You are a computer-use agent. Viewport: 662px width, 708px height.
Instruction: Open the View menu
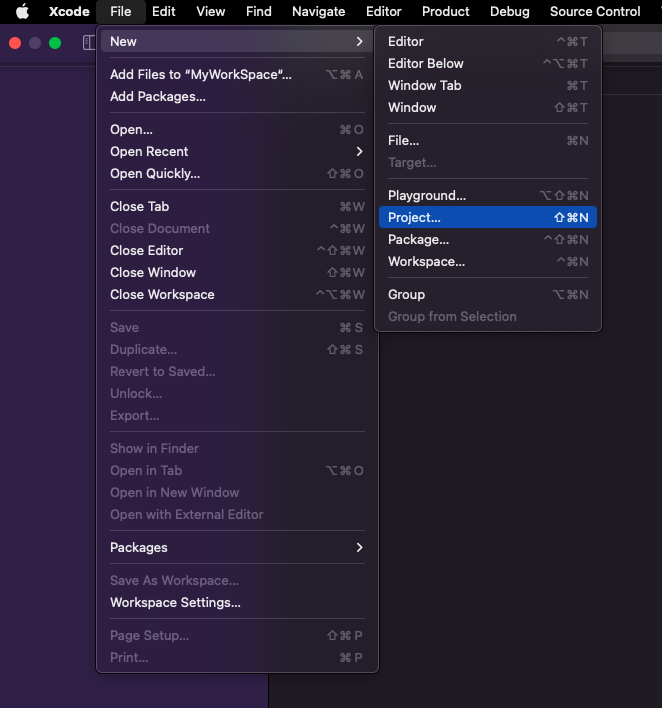pos(210,11)
